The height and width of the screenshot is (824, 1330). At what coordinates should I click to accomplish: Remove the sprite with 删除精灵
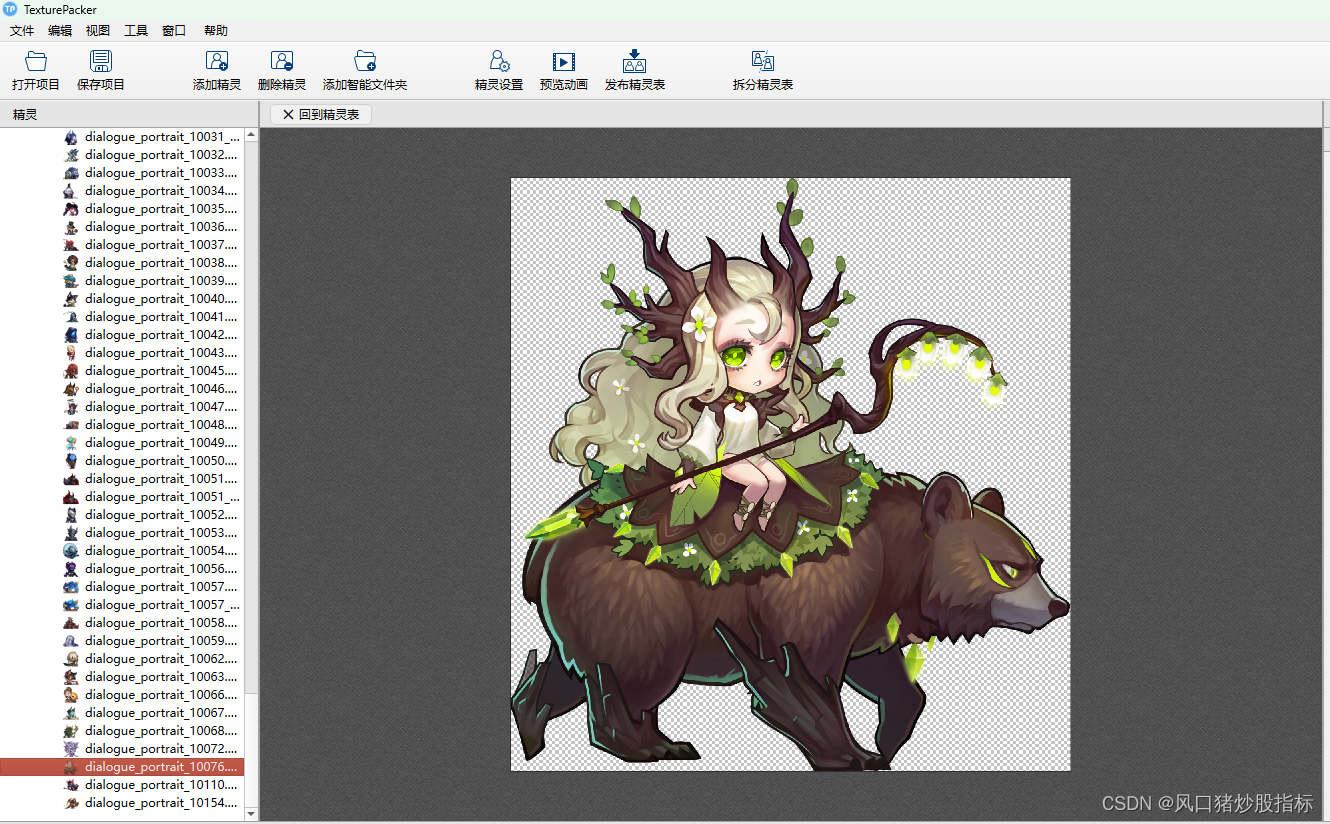(x=282, y=71)
